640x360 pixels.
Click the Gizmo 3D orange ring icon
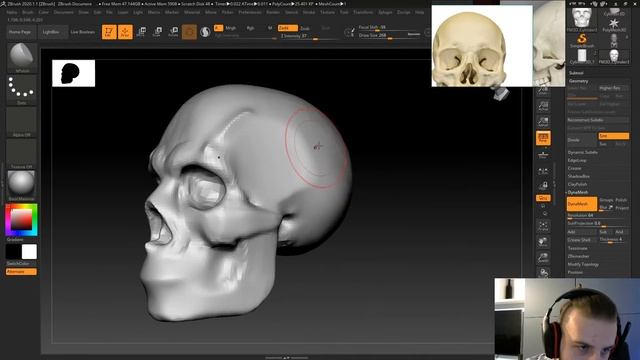(x=189, y=32)
